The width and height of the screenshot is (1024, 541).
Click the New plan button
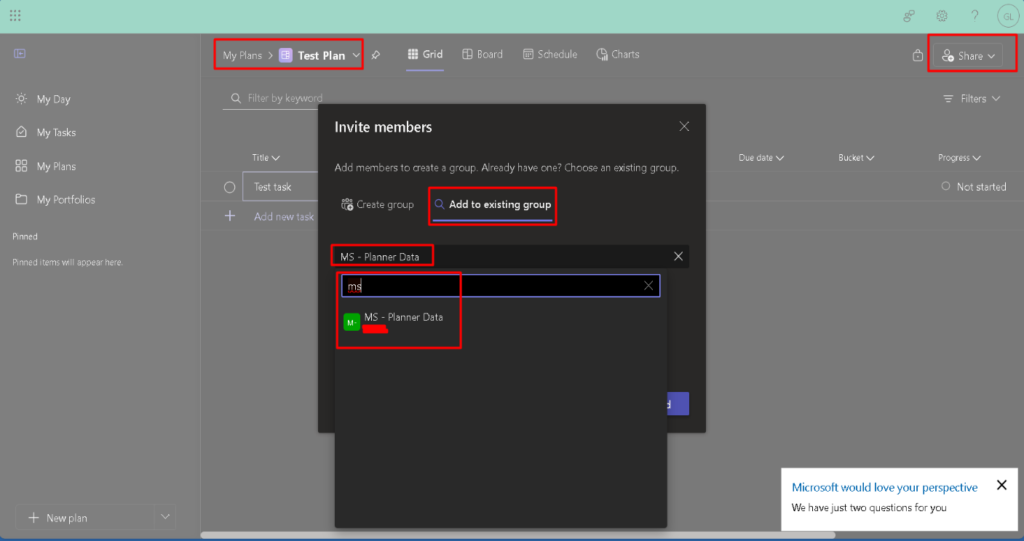pyautogui.click(x=86, y=517)
